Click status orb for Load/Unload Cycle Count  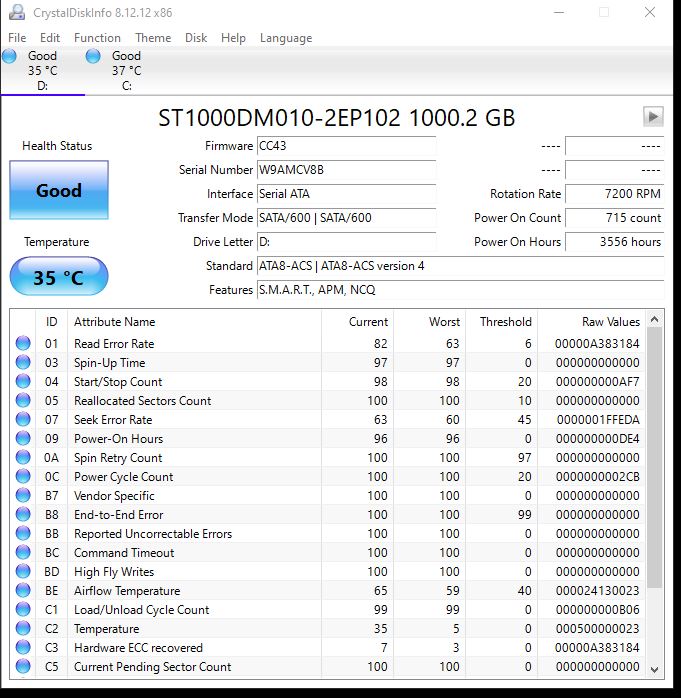coord(23,609)
